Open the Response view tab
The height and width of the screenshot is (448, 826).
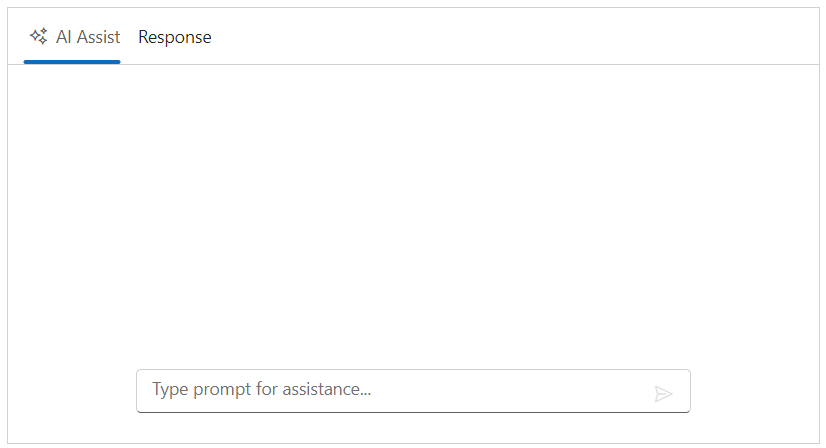[x=175, y=37]
